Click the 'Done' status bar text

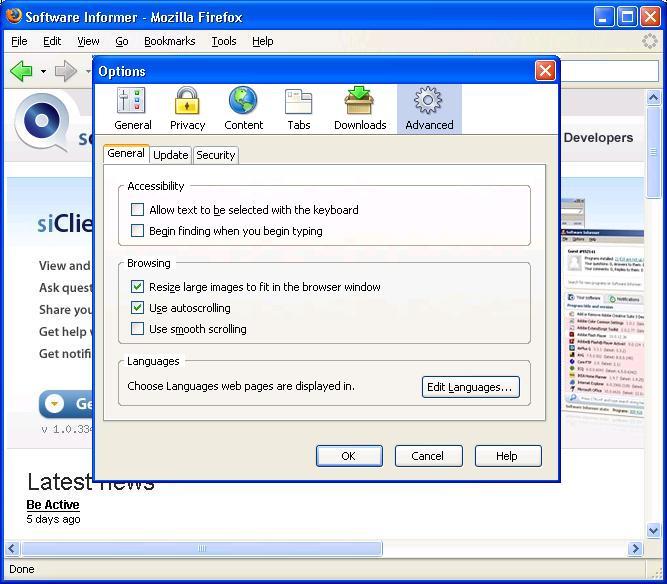click(x=22, y=569)
